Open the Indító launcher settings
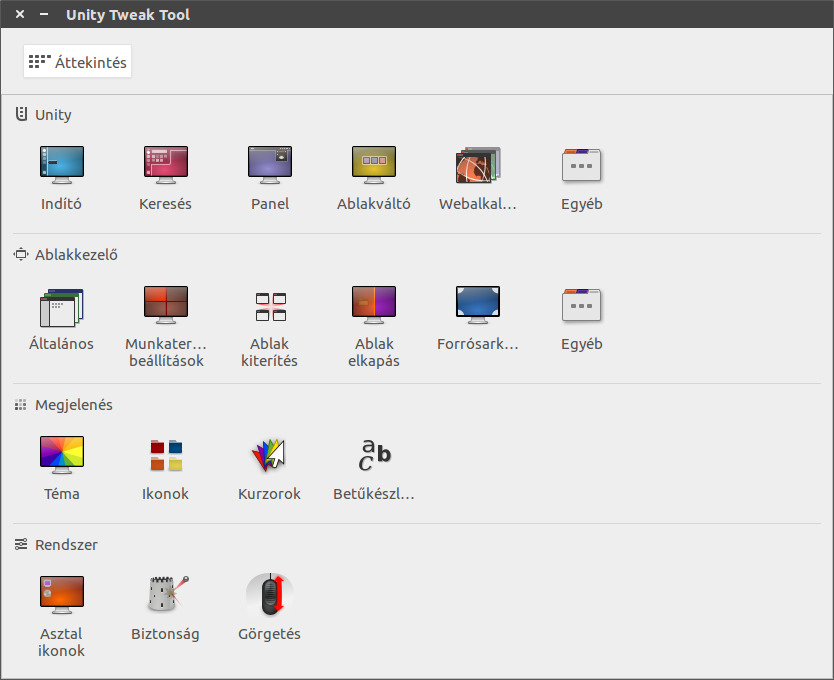The image size is (834, 680). tap(62, 178)
